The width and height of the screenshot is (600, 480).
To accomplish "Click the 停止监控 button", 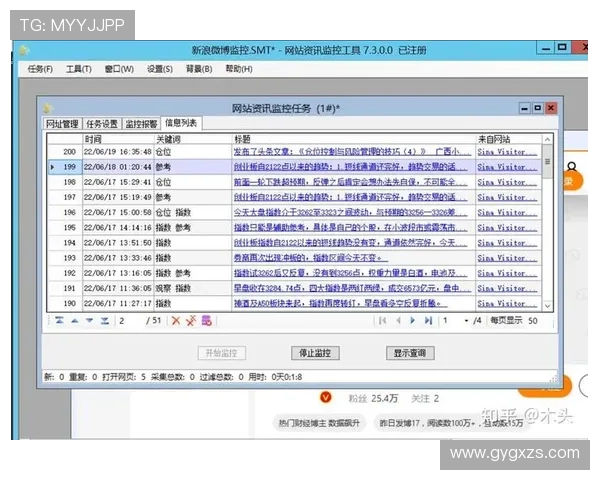I will (x=315, y=353).
